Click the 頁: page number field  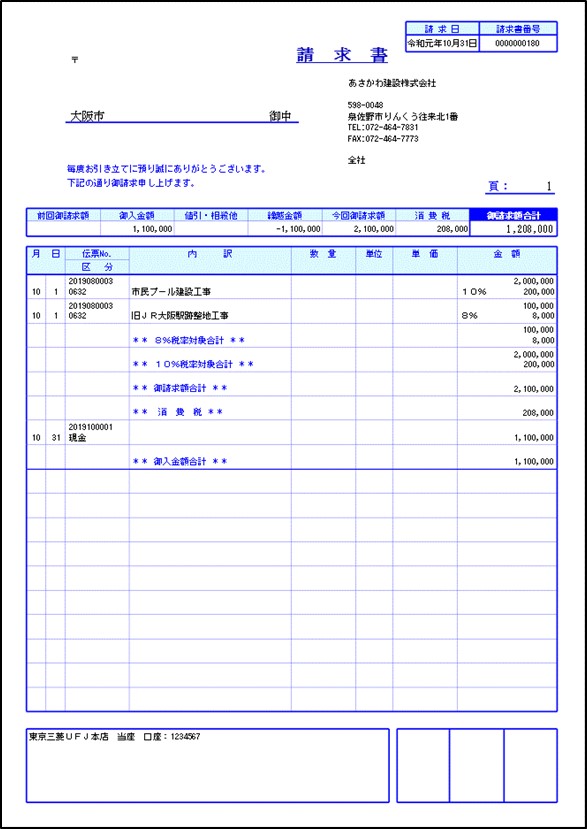point(520,186)
